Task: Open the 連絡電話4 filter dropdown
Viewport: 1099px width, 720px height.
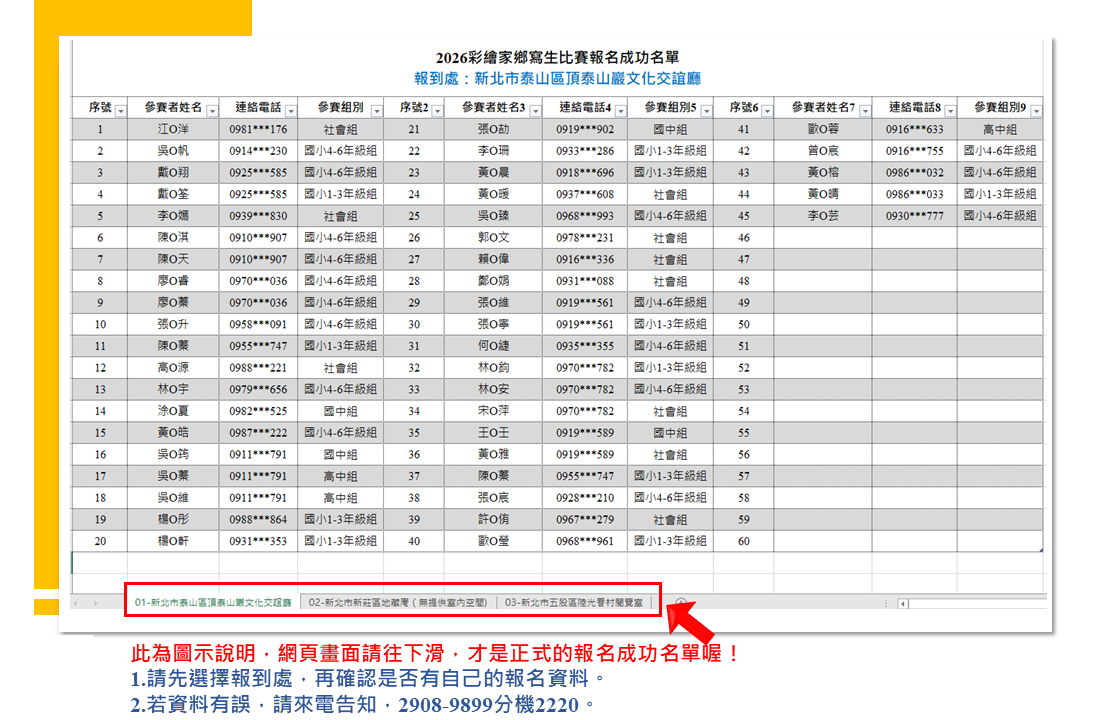Action: tap(620, 110)
